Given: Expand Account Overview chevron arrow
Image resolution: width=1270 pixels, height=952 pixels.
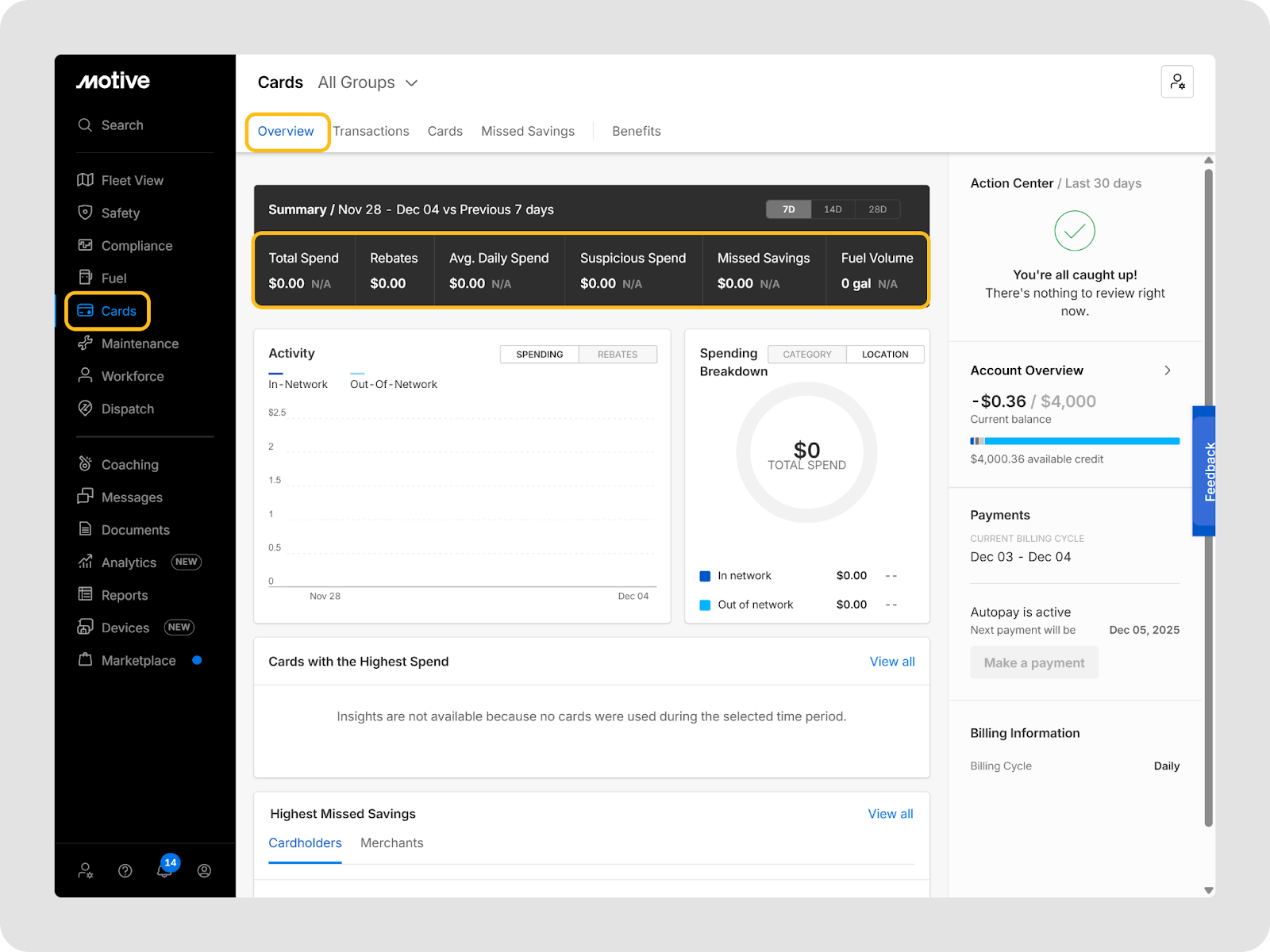Looking at the screenshot, I should tap(1167, 370).
